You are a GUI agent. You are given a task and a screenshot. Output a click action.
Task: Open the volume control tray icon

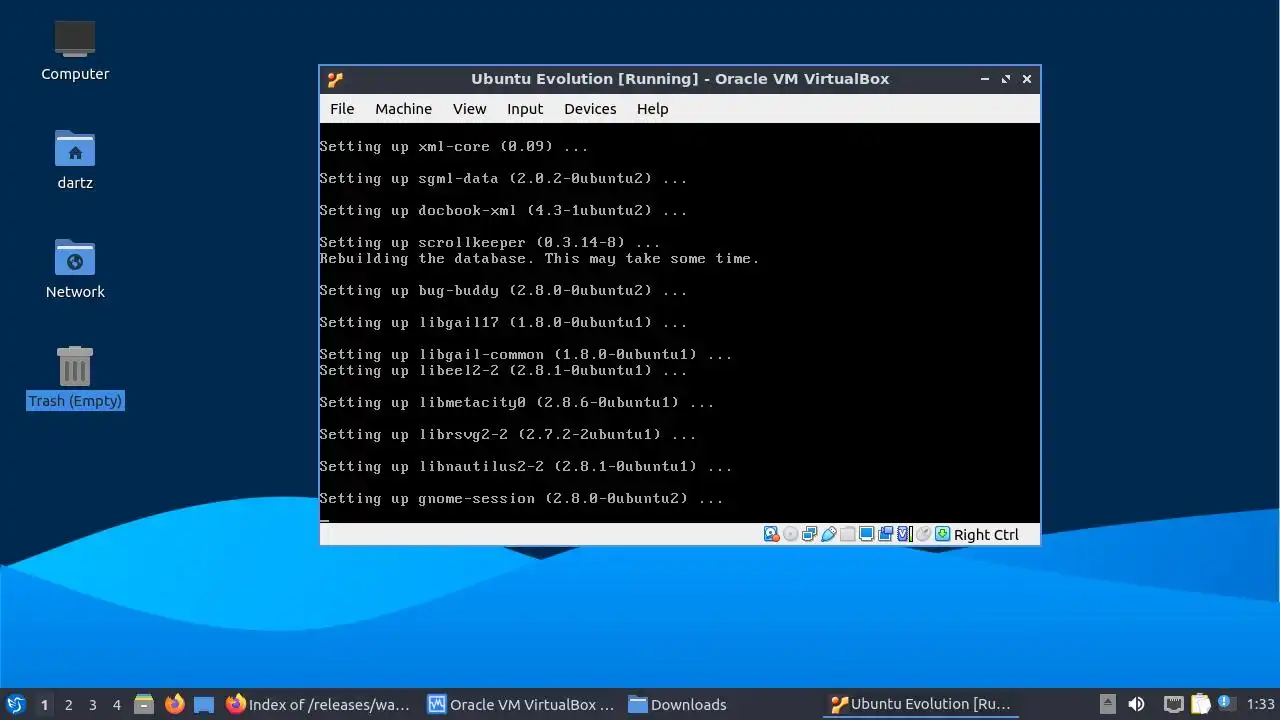(x=1136, y=704)
